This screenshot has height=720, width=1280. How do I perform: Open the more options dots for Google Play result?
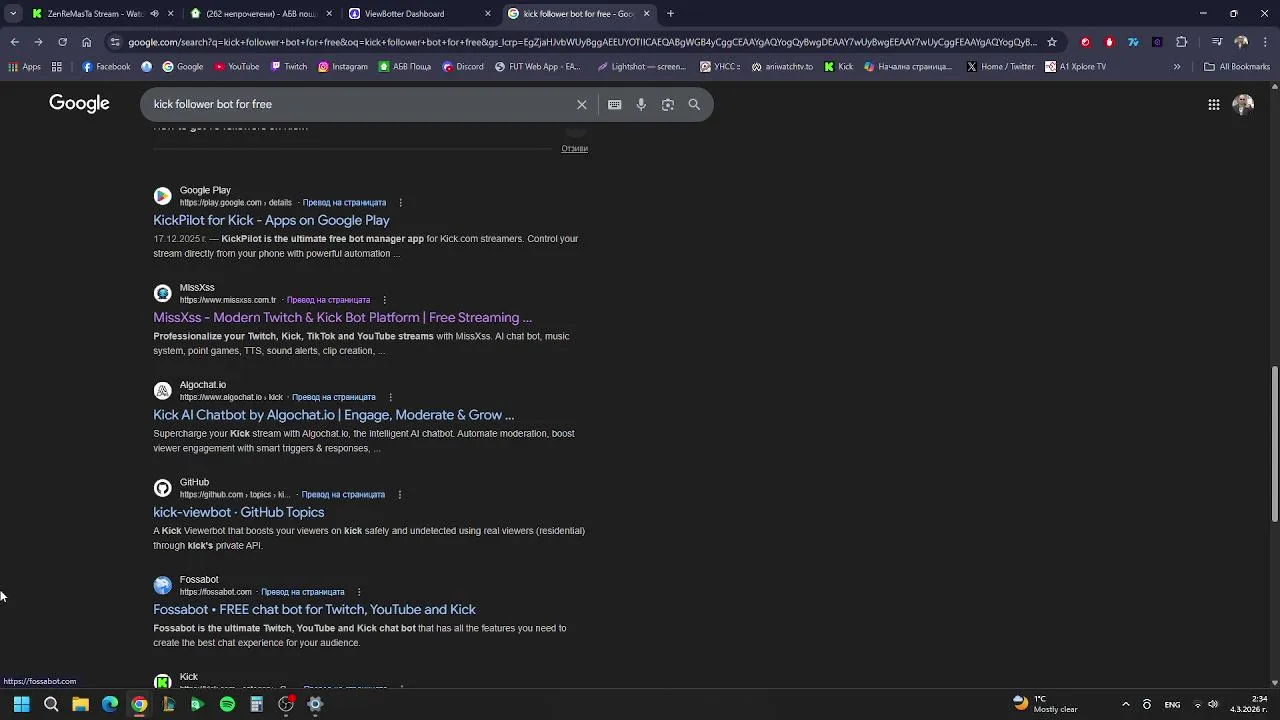[400, 203]
